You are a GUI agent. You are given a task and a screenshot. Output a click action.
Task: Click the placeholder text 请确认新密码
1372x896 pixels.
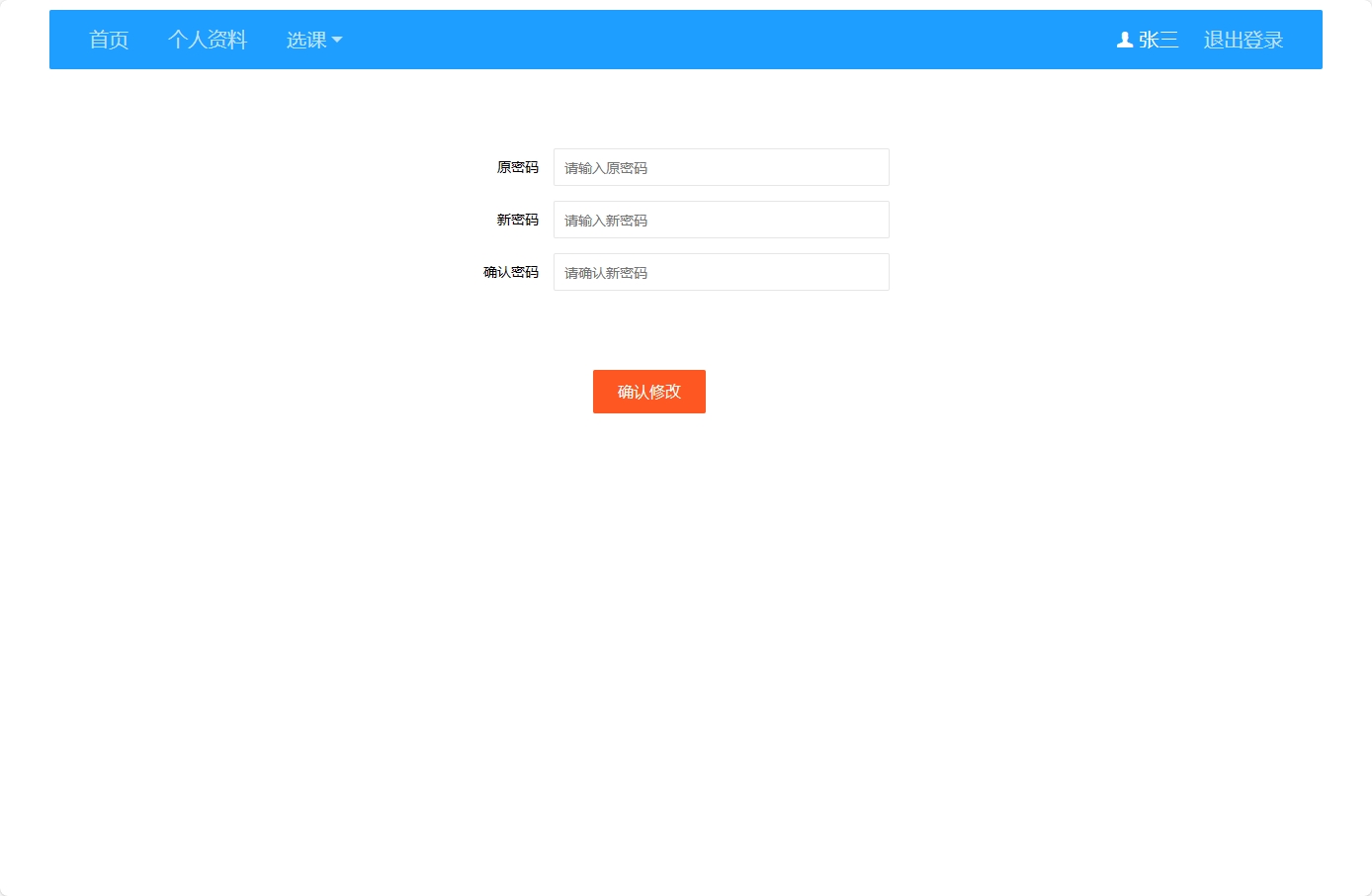pyautogui.click(x=605, y=272)
